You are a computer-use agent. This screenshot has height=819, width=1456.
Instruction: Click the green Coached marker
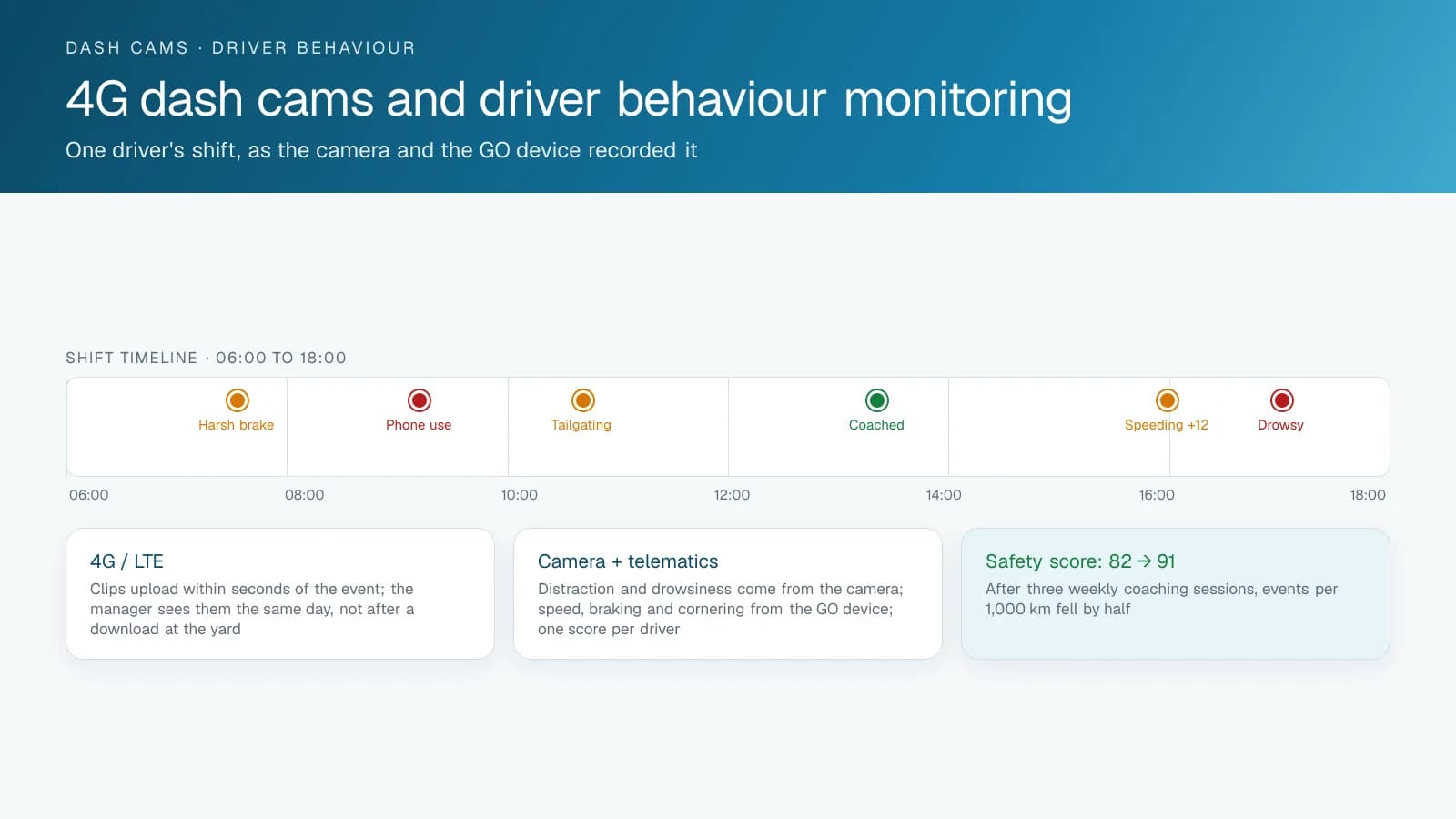(877, 400)
